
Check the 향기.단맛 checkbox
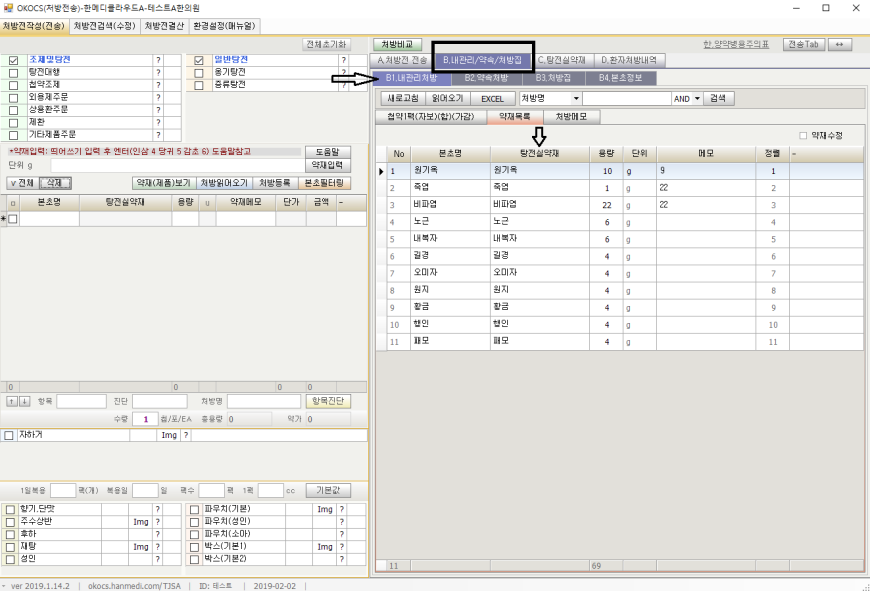click(x=10, y=509)
